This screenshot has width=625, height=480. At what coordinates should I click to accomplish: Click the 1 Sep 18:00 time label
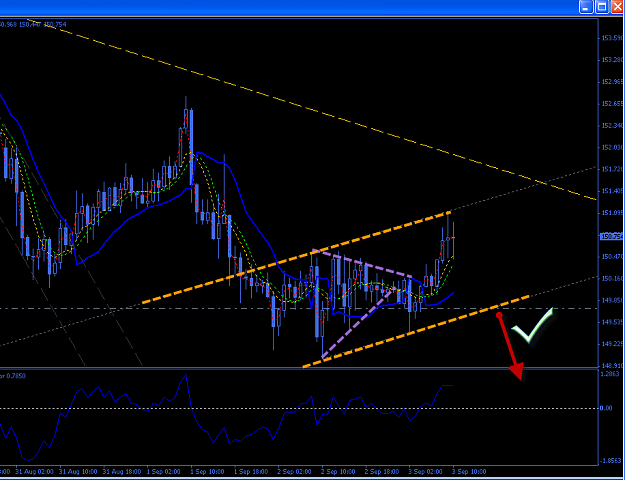point(251,472)
